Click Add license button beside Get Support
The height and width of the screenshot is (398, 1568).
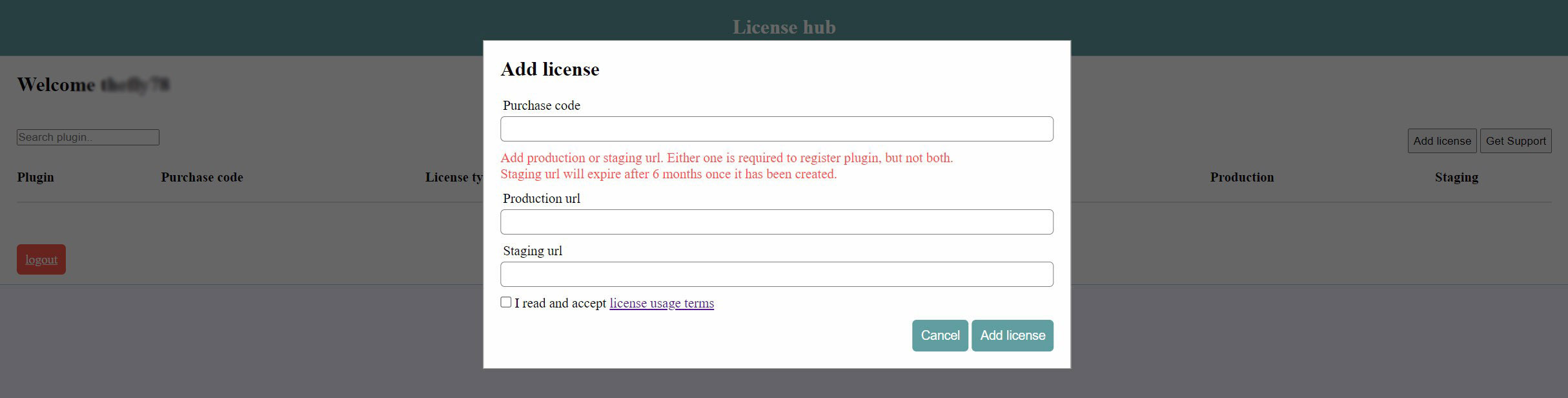pyautogui.click(x=1441, y=141)
